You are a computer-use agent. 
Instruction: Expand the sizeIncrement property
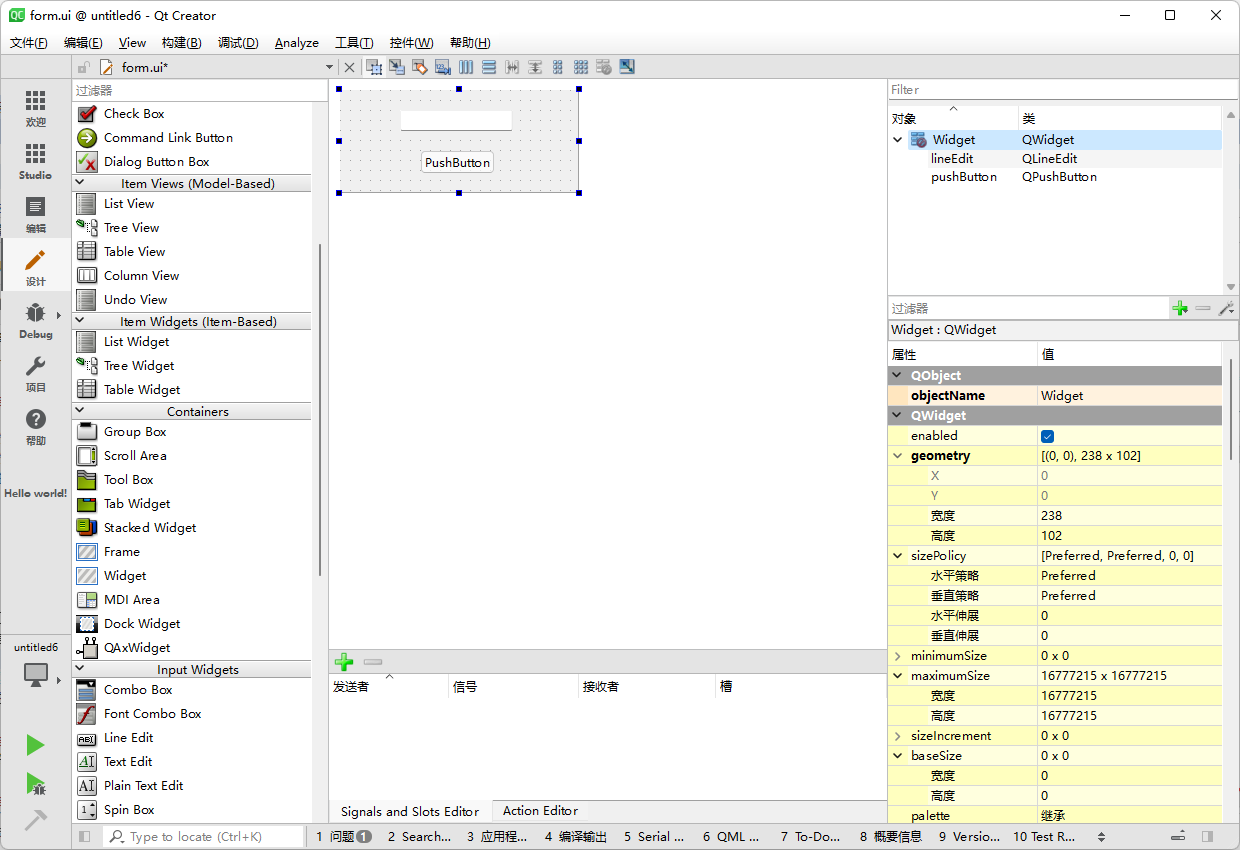[x=897, y=736]
